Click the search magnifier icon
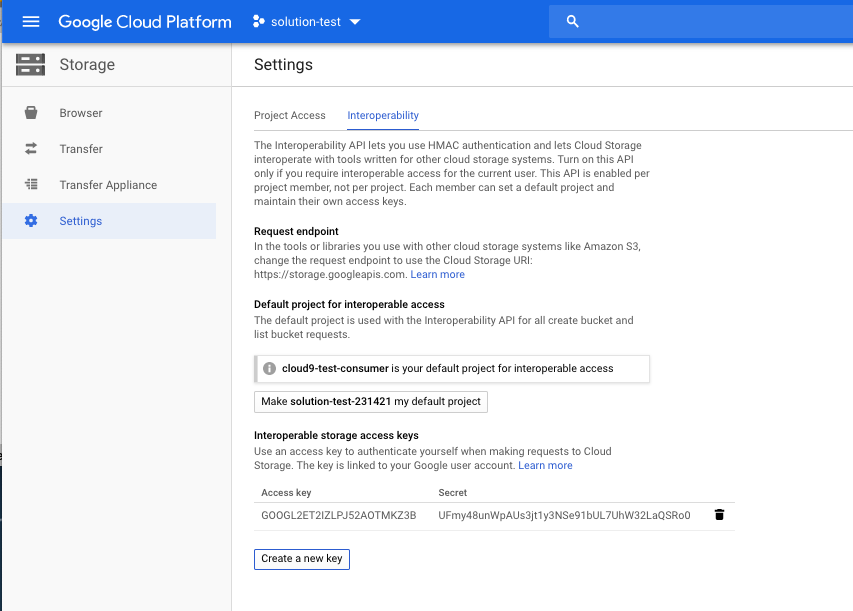The height and width of the screenshot is (611, 853). click(x=572, y=22)
